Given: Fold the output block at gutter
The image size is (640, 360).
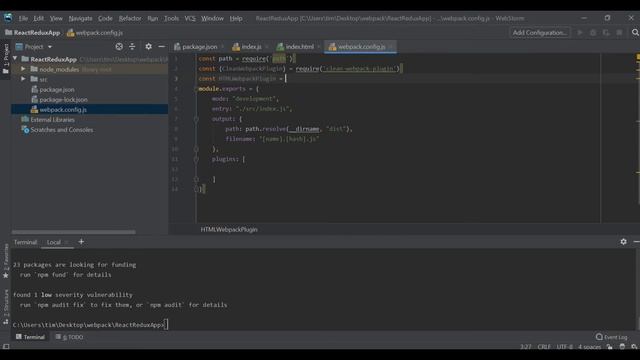Looking at the screenshot, I should (196, 119).
